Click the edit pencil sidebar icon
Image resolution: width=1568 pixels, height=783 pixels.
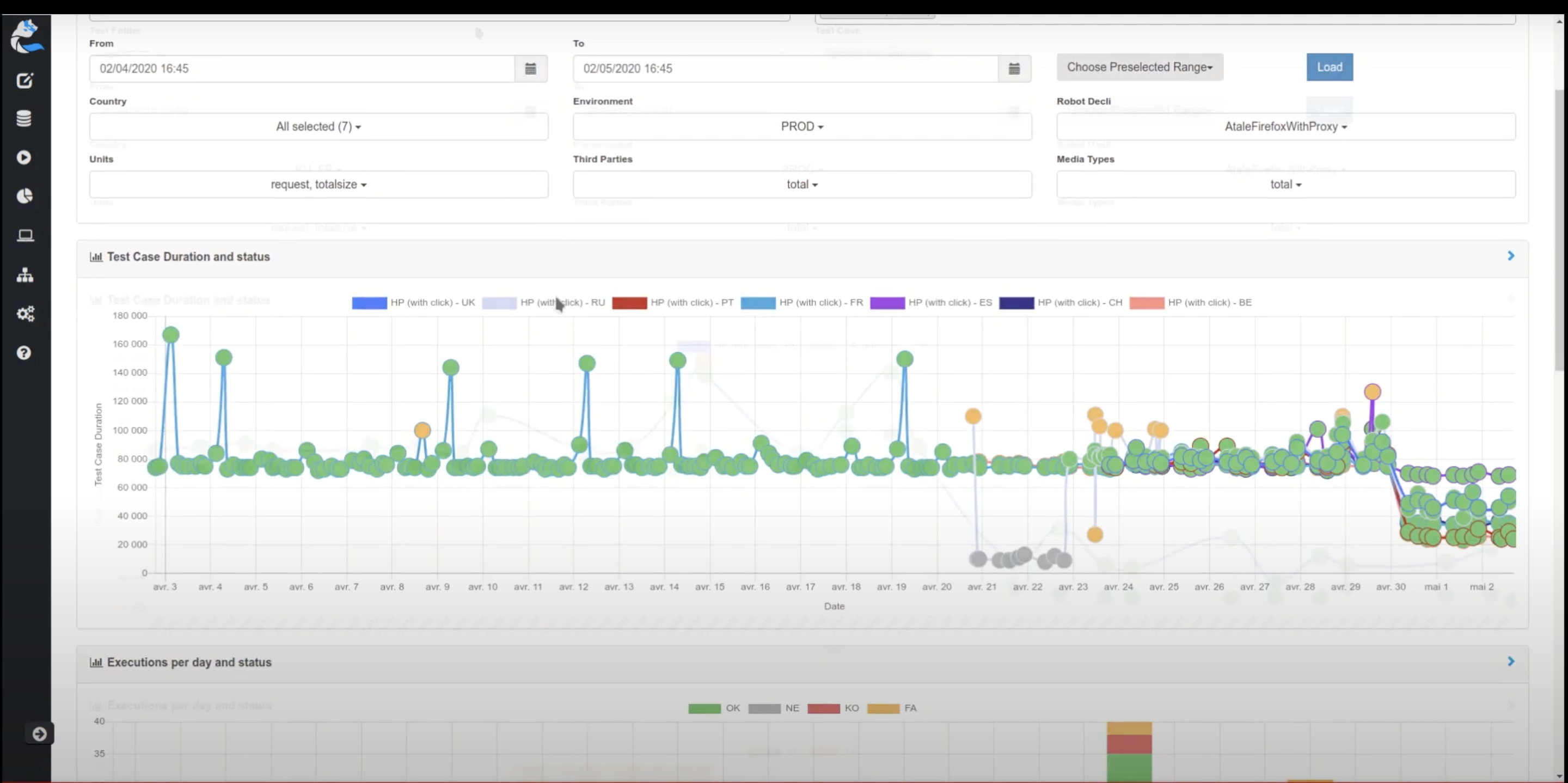coord(24,81)
